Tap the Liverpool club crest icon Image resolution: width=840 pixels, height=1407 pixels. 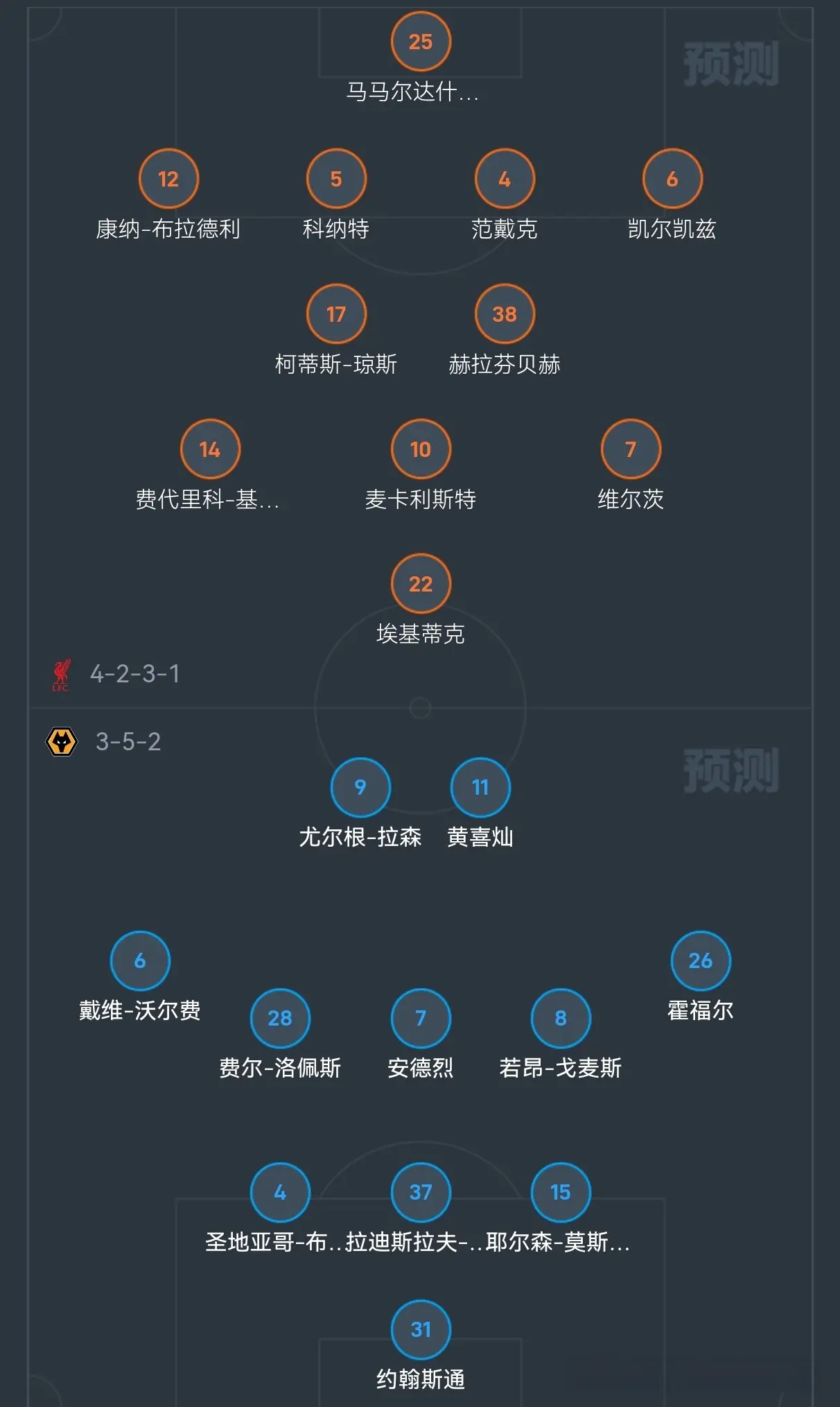pyautogui.click(x=62, y=674)
